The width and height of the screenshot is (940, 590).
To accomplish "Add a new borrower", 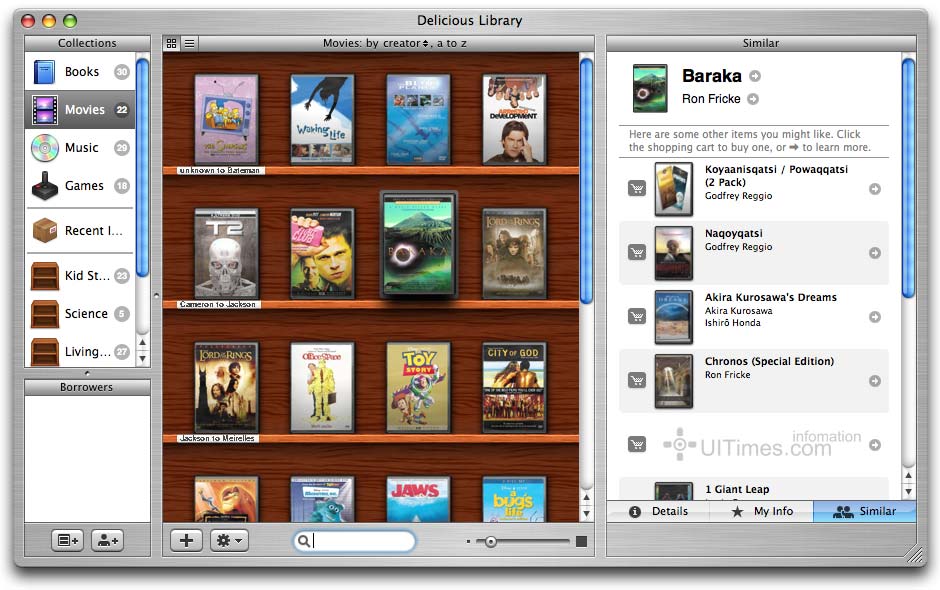I will 107,540.
